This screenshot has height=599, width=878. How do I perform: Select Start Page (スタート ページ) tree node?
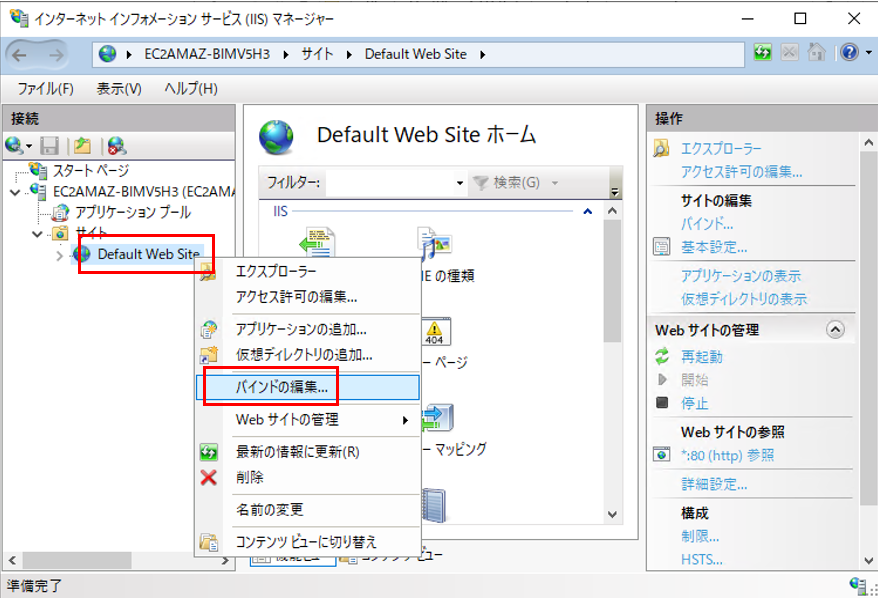pyautogui.click(x=91, y=170)
